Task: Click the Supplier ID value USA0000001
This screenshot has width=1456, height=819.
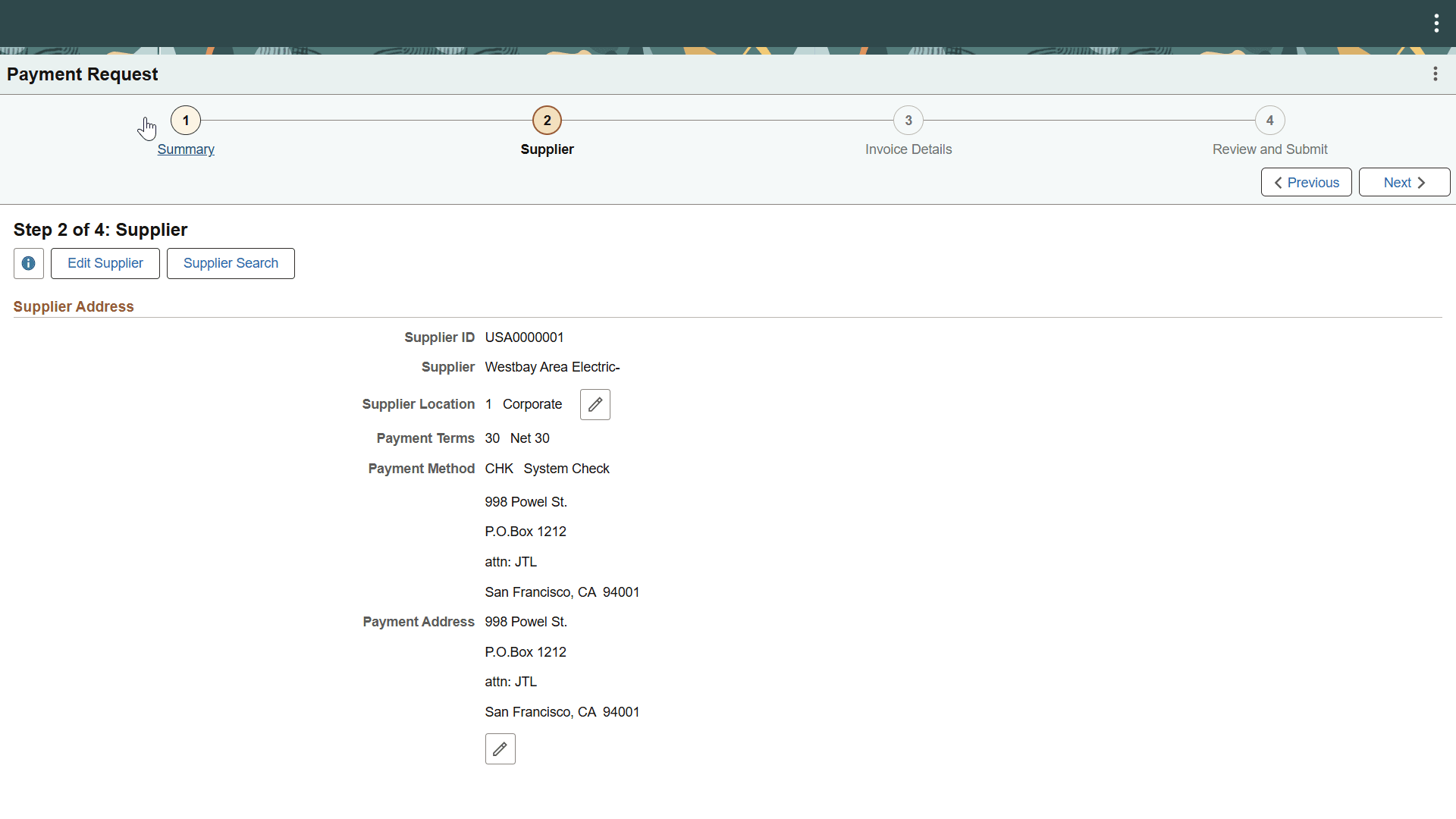Action: pyautogui.click(x=524, y=337)
